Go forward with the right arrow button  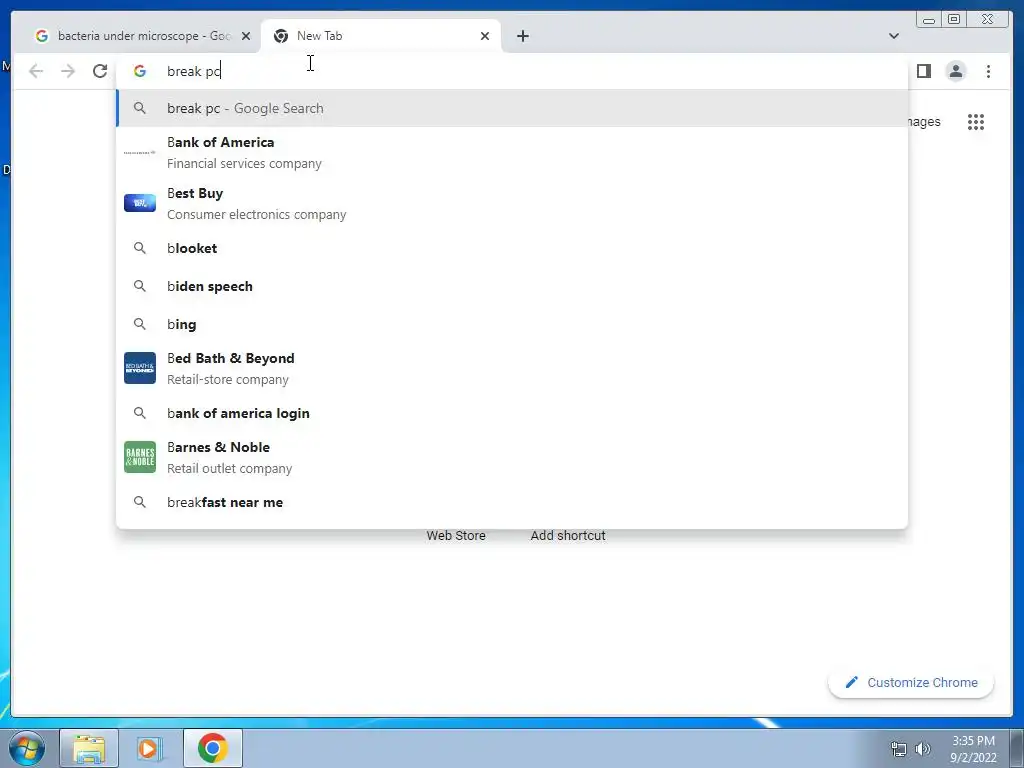click(68, 71)
